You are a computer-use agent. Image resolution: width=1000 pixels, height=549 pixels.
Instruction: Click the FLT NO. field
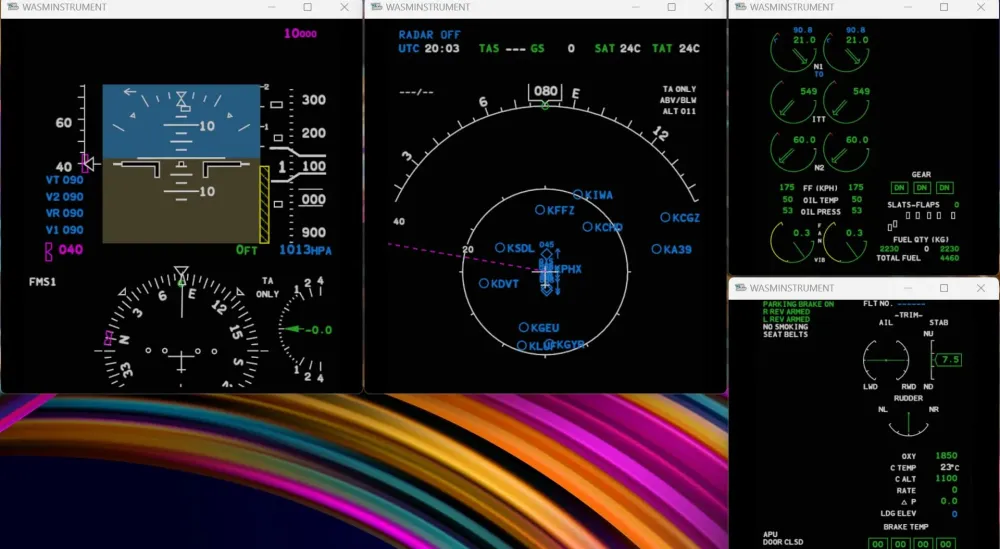893,304
